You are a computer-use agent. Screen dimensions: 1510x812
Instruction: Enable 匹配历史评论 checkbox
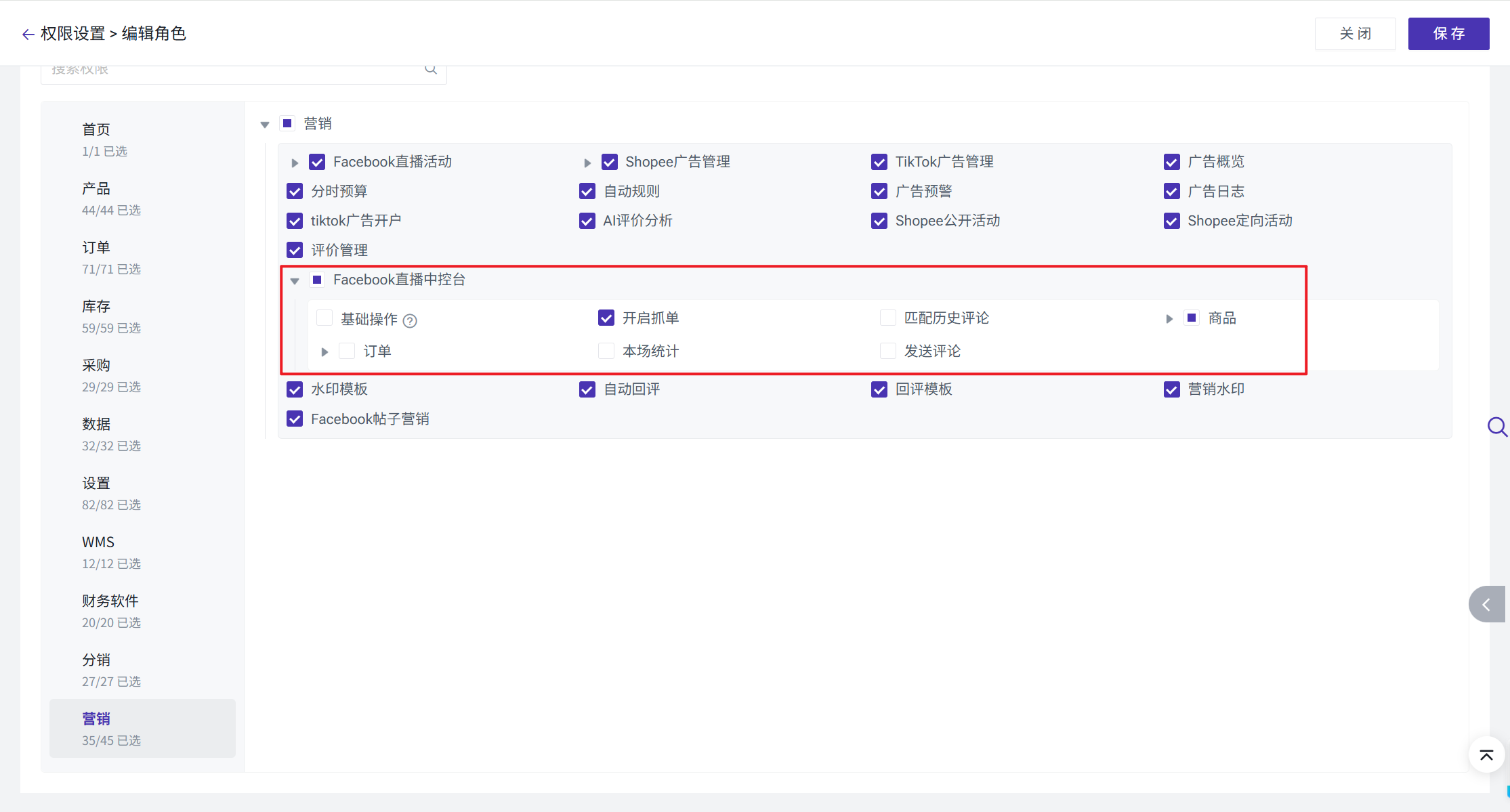(888, 318)
